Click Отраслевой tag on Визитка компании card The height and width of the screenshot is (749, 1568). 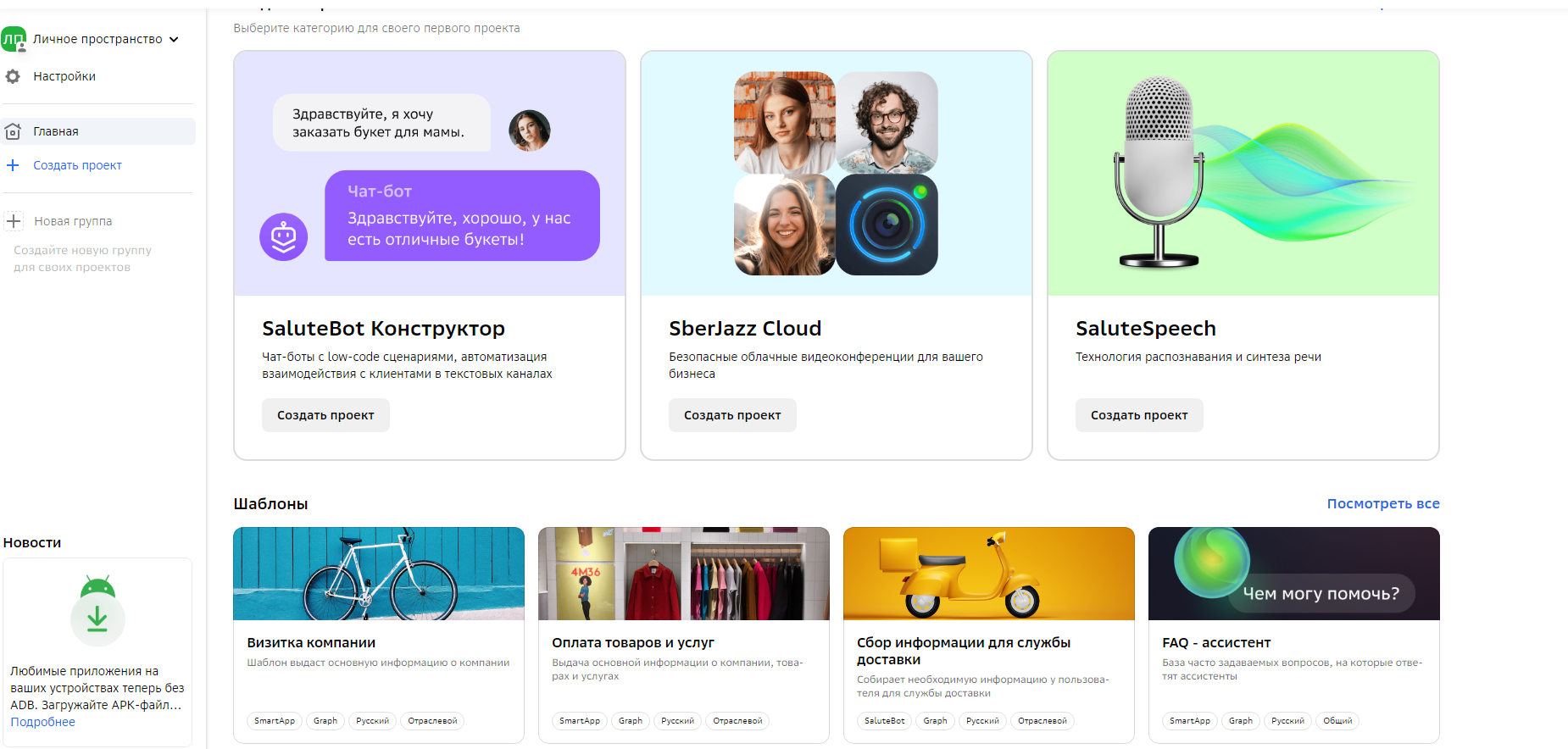[432, 721]
